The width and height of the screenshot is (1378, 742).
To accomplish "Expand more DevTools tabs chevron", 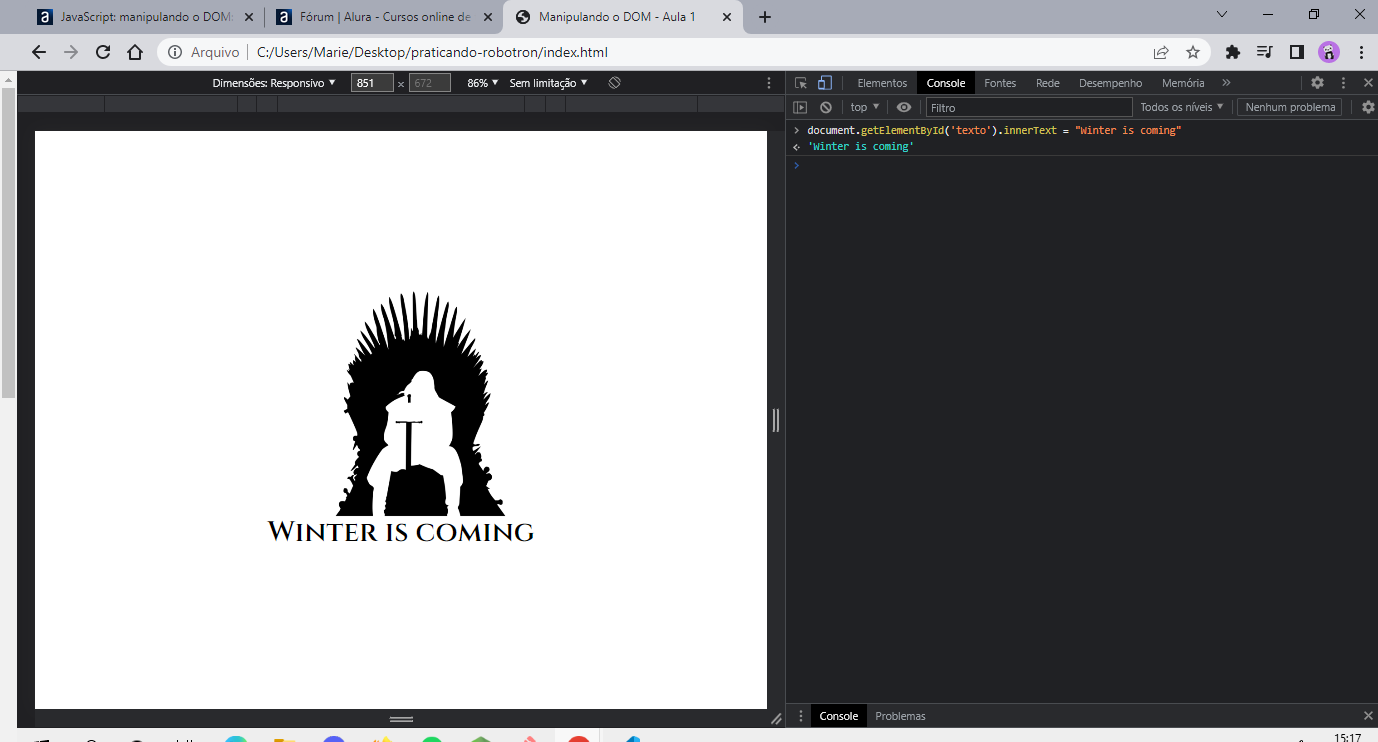I will click(1226, 83).
